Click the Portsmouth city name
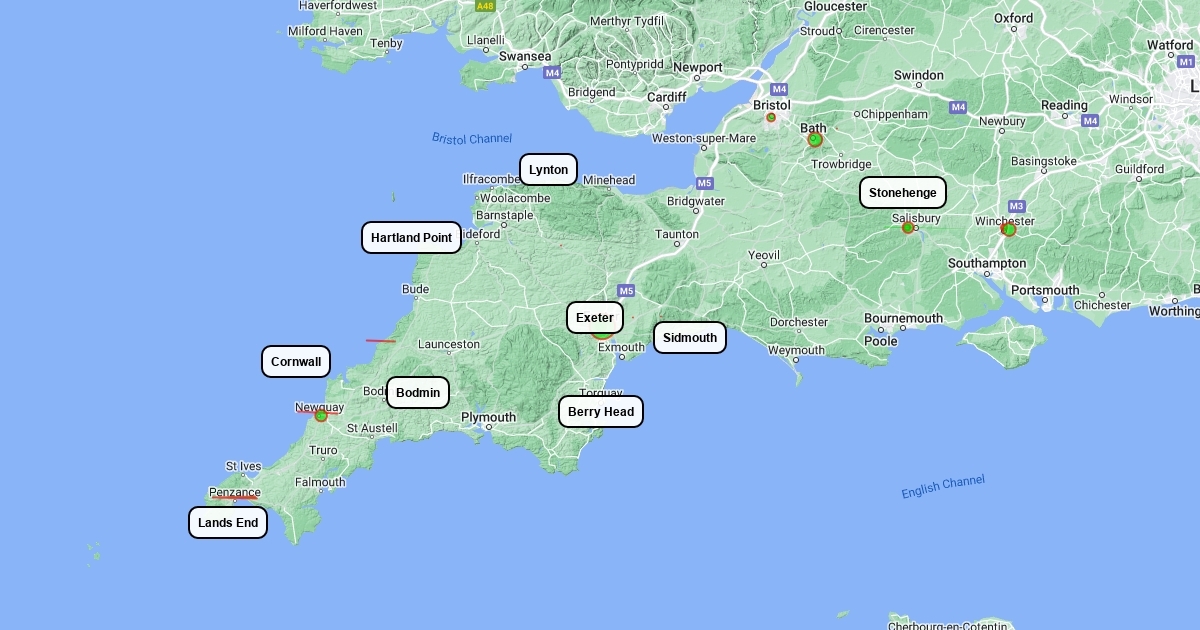This screenshot has width=1200, height=630. pyautogui.click(x=1045, y=290)
